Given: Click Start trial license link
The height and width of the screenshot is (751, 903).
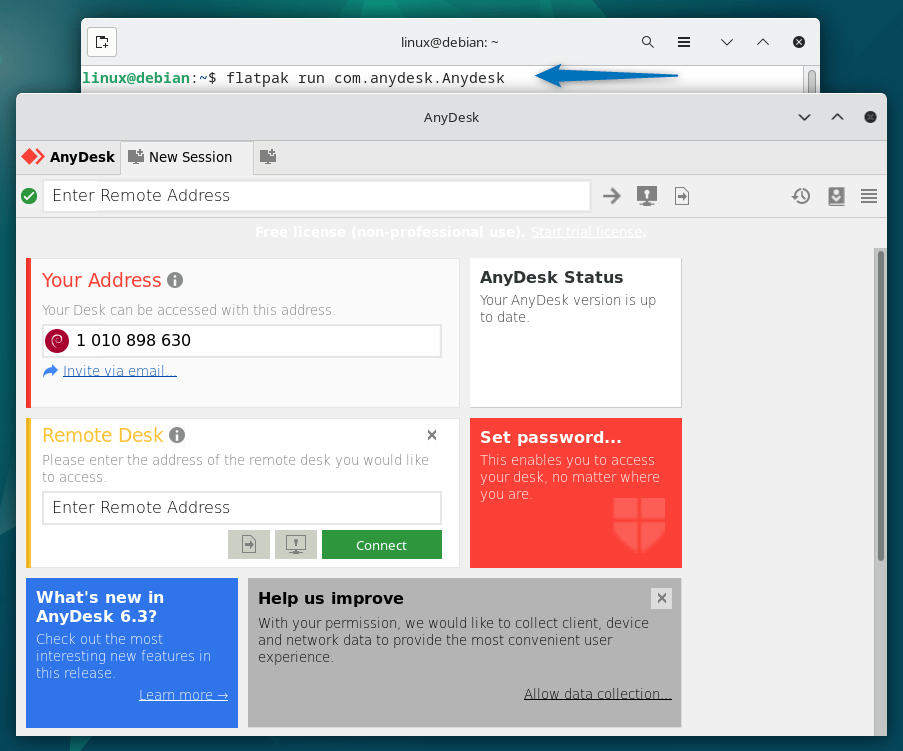Looking at the screenshot, I should pyautogui.click(x=586, y=232).
